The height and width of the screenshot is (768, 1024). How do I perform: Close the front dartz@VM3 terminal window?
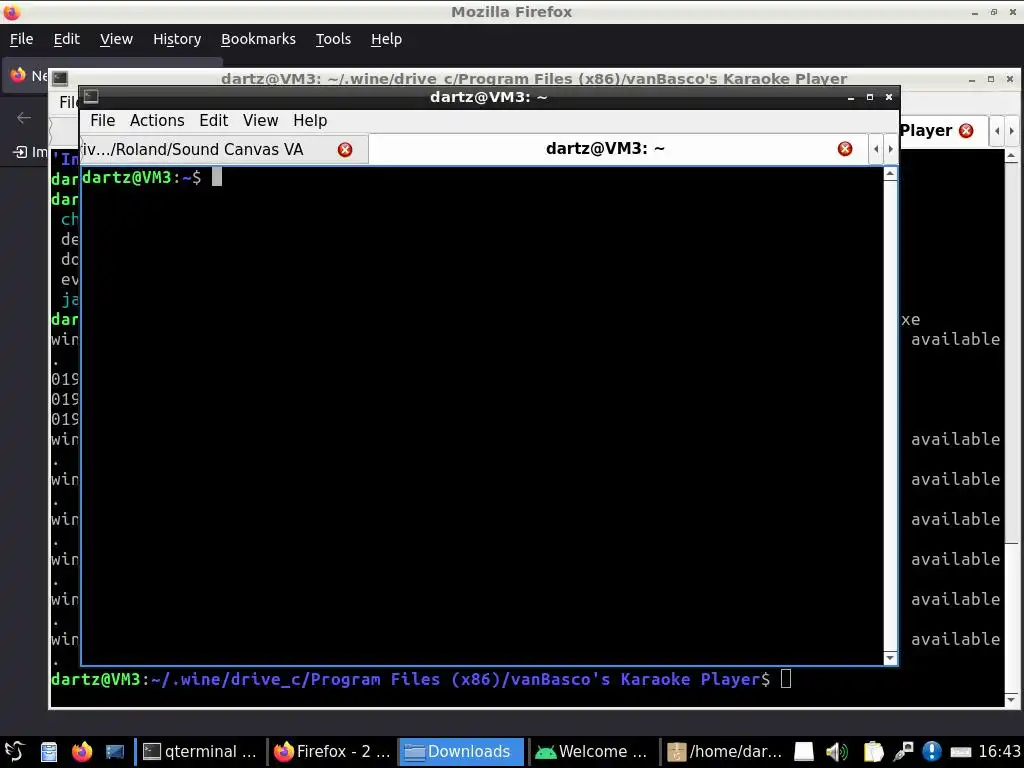click(889, 97)
